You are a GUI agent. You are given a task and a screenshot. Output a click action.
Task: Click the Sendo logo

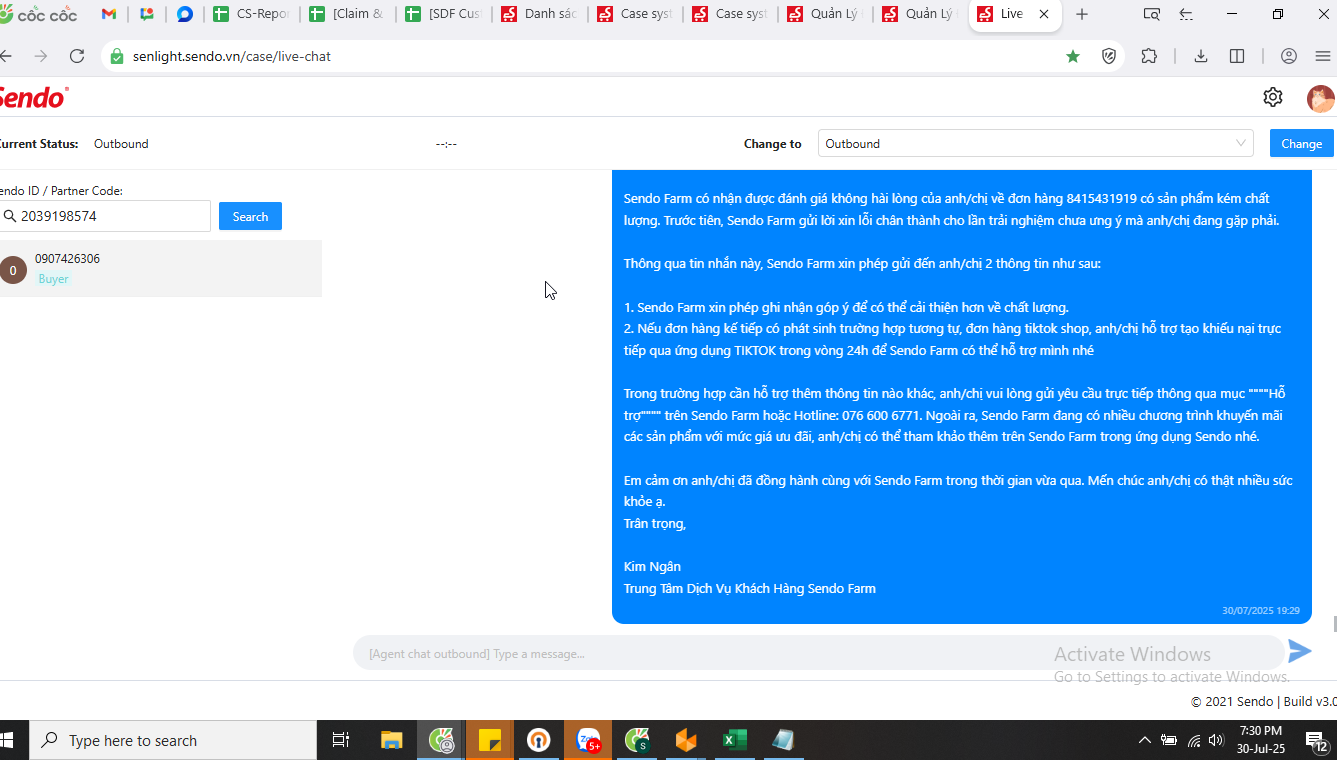[33, 98]
